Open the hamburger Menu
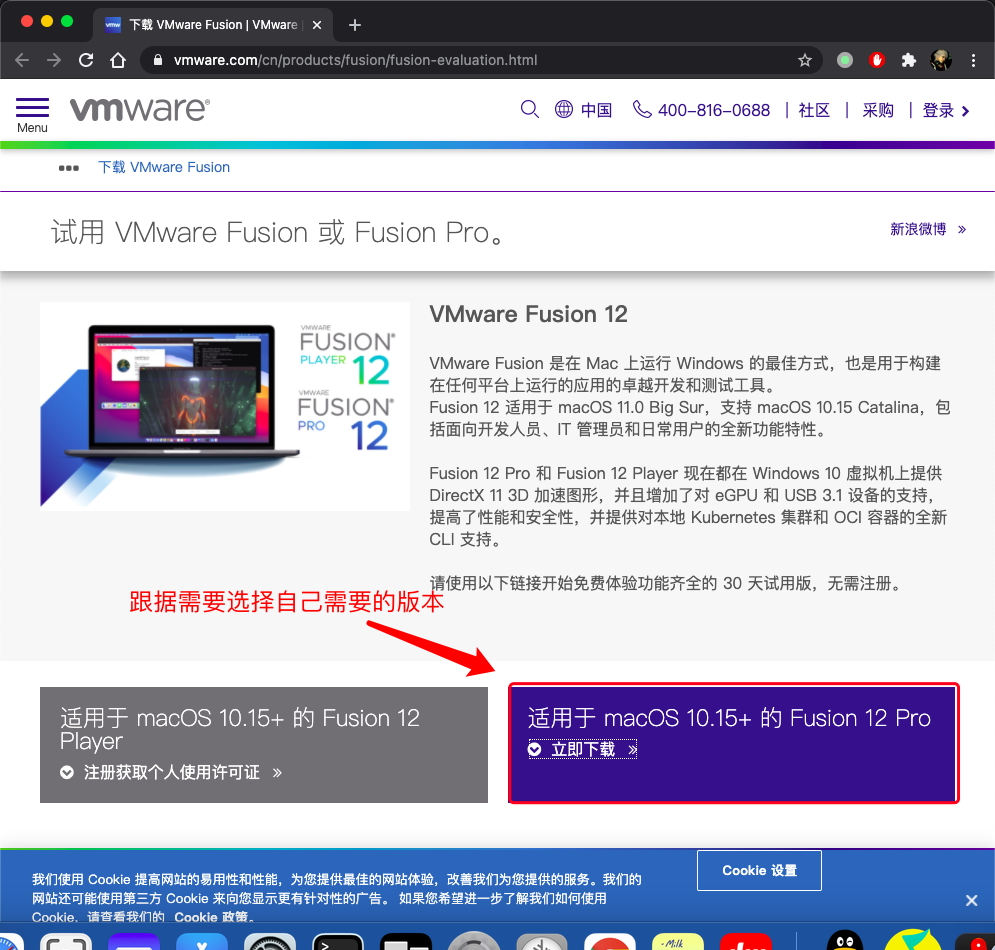Image resolution: width=995 pixels, height=950 pixels. [32, 115]
